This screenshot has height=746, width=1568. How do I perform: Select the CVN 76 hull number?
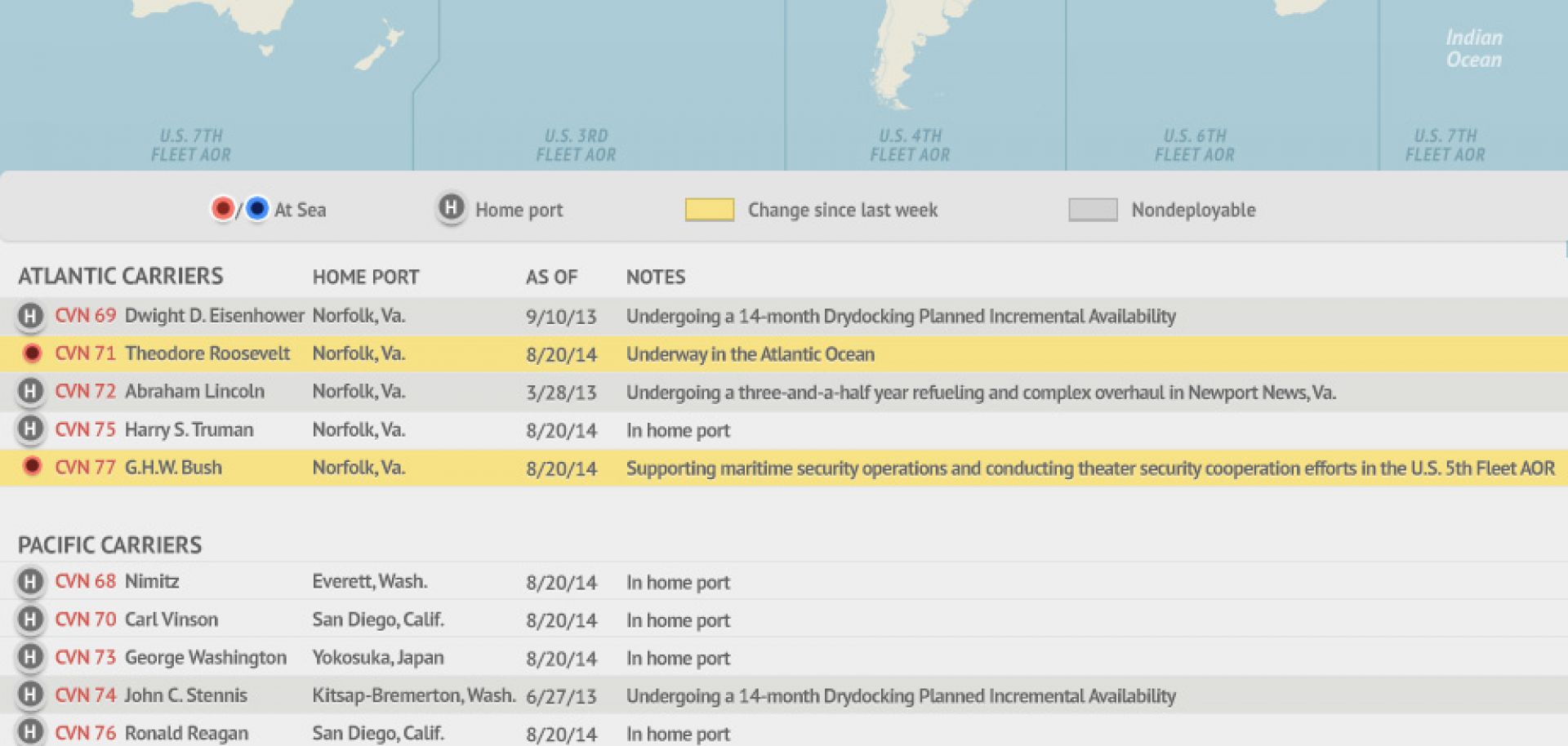point(86,733)
